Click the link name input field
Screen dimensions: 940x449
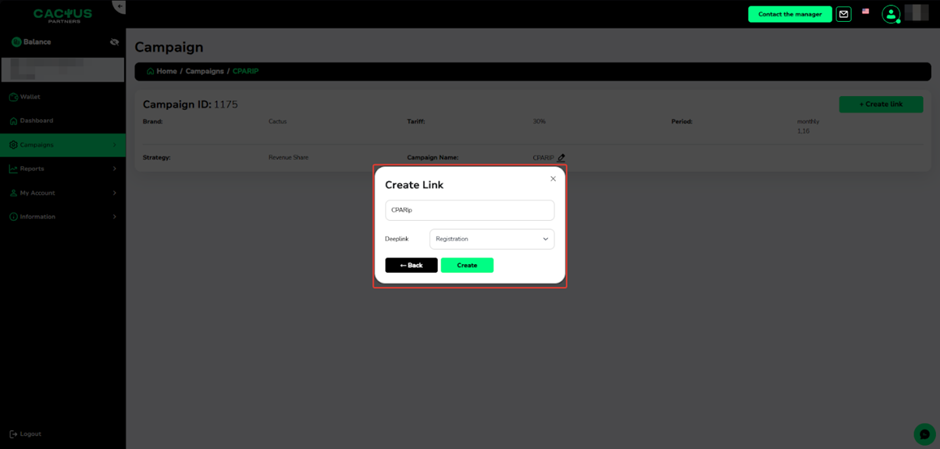pos(469,210)
